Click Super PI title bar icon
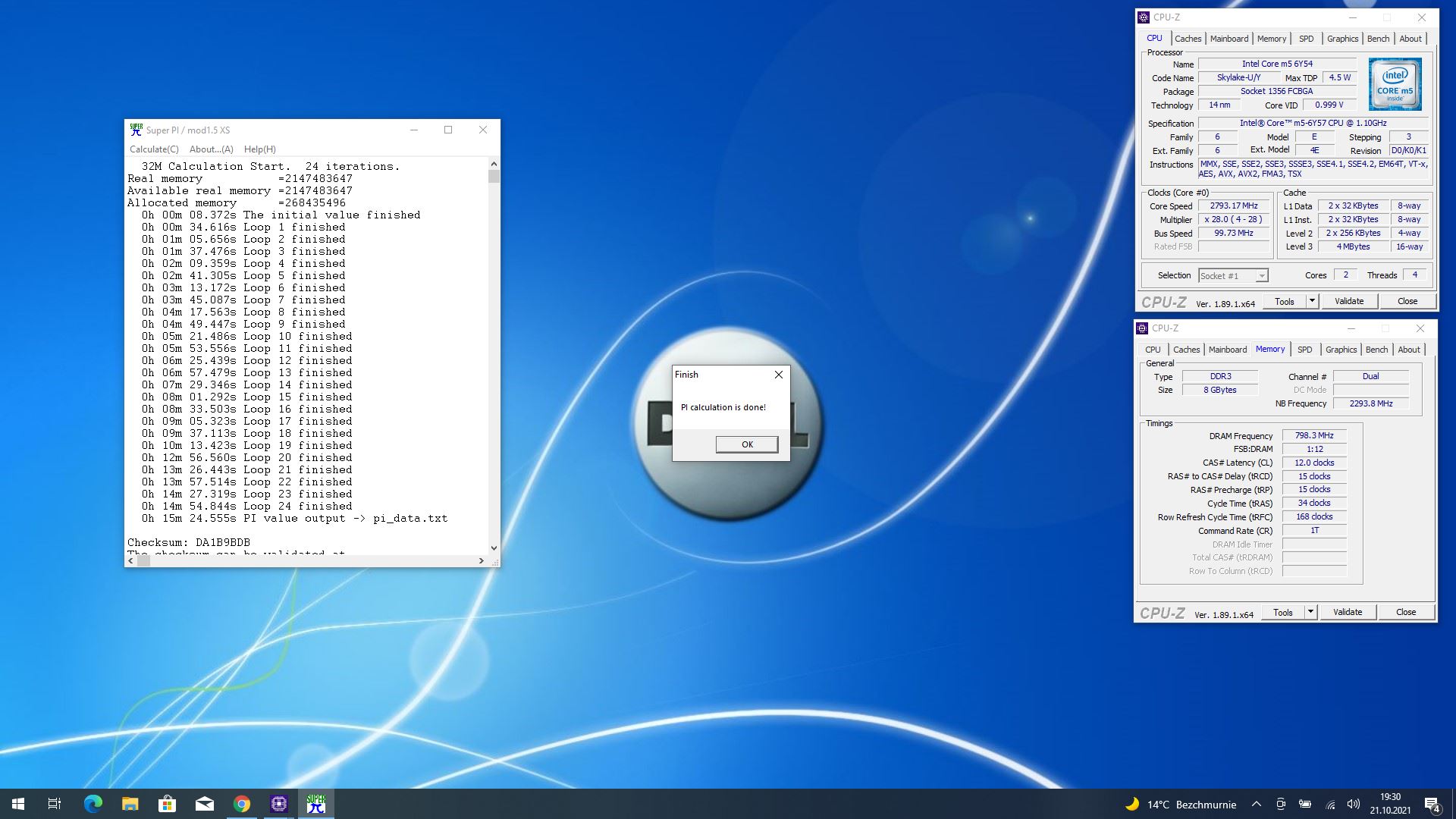The height and width of the screenshot is (819, 1456). pyautogui.click(x=136, y=130)
